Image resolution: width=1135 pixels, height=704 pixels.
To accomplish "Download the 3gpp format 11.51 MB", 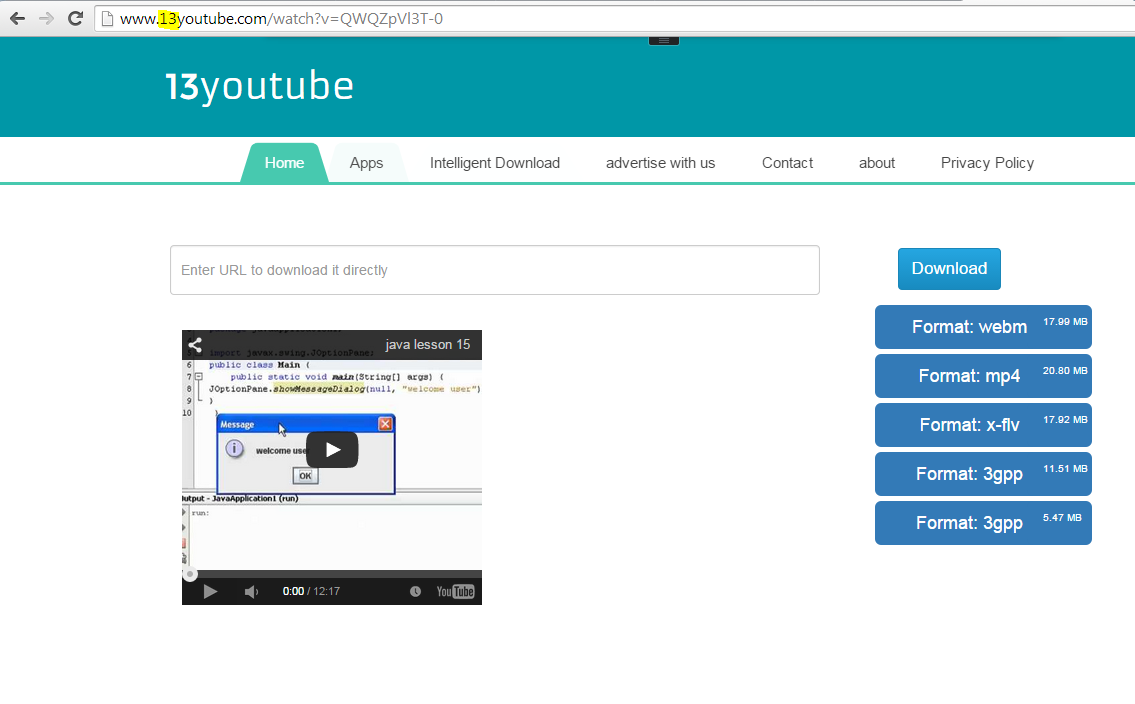I will pyautogui.click(x=983, y=474).
